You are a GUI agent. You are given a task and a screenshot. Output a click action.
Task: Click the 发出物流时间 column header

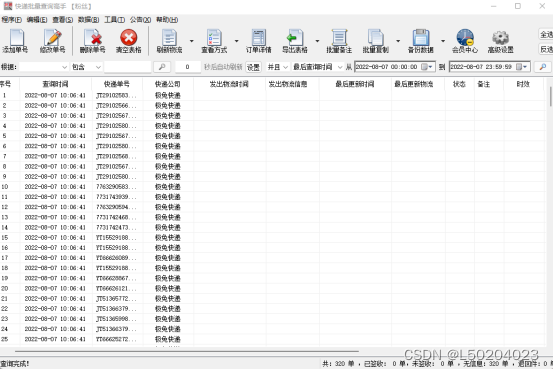click(x=229, y=84)
